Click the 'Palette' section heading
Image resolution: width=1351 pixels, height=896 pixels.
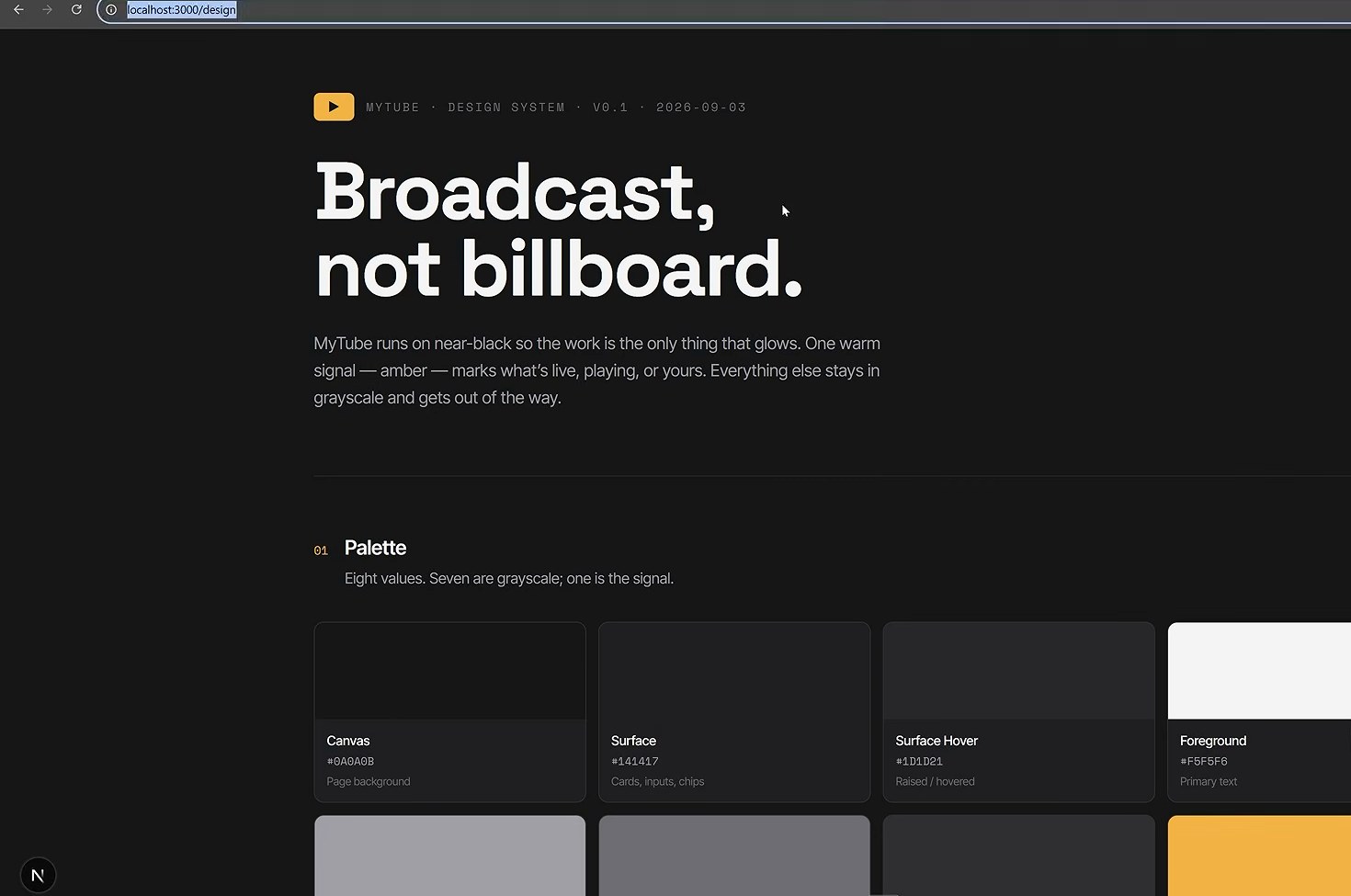pos(375,548)
